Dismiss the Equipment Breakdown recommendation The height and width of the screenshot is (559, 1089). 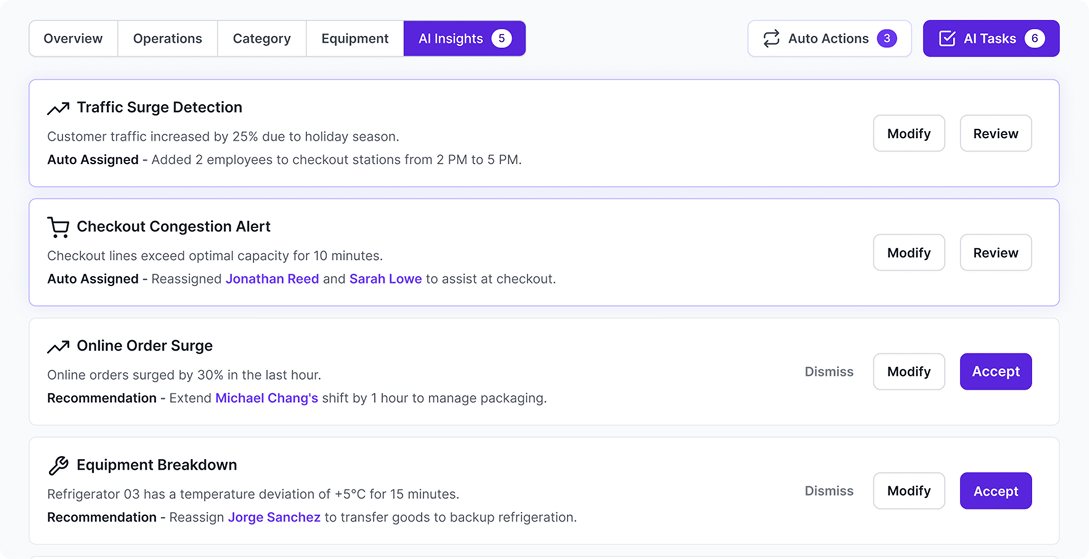point(829,491)
